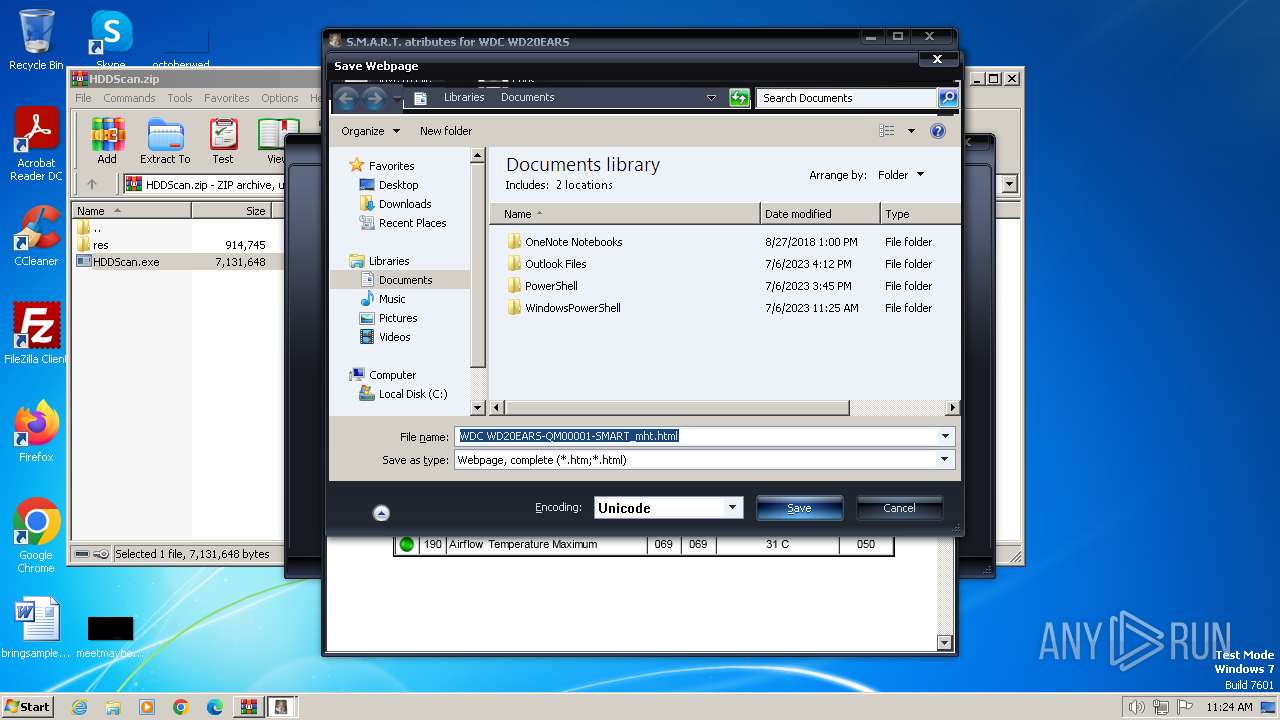The image size is (1280, 720).
Task: Select Local Disk (C:) in sidebar
Action: 403,394
